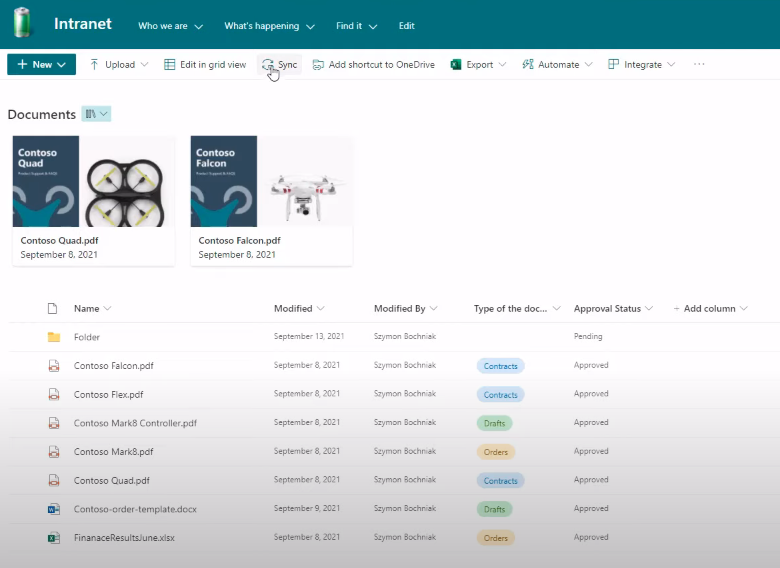Click the Pending status of Folder row

[588, 337]
